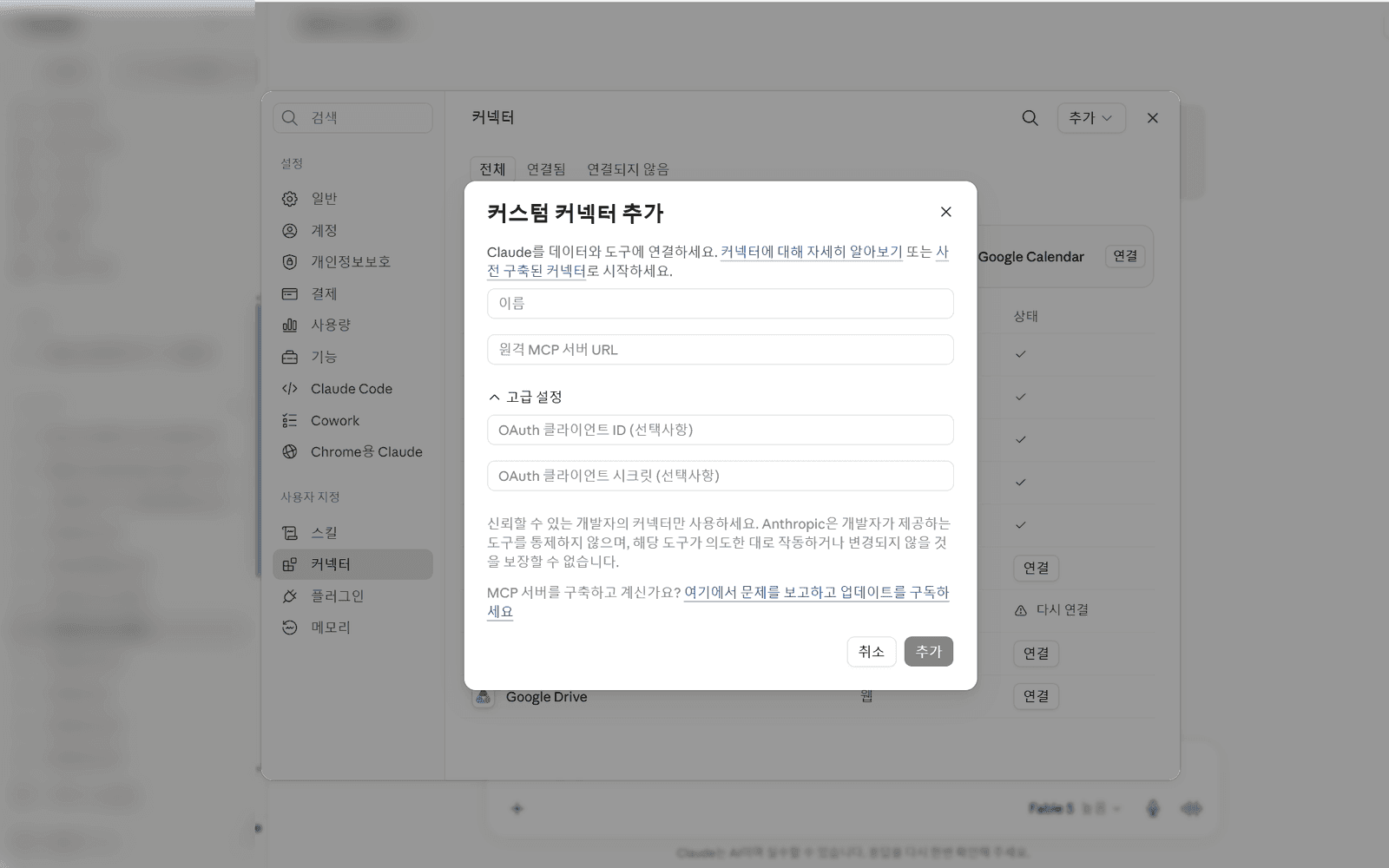This screenshot has height=868, width=1389.
Task: Close the settings panel with X
Action: 1153,118
